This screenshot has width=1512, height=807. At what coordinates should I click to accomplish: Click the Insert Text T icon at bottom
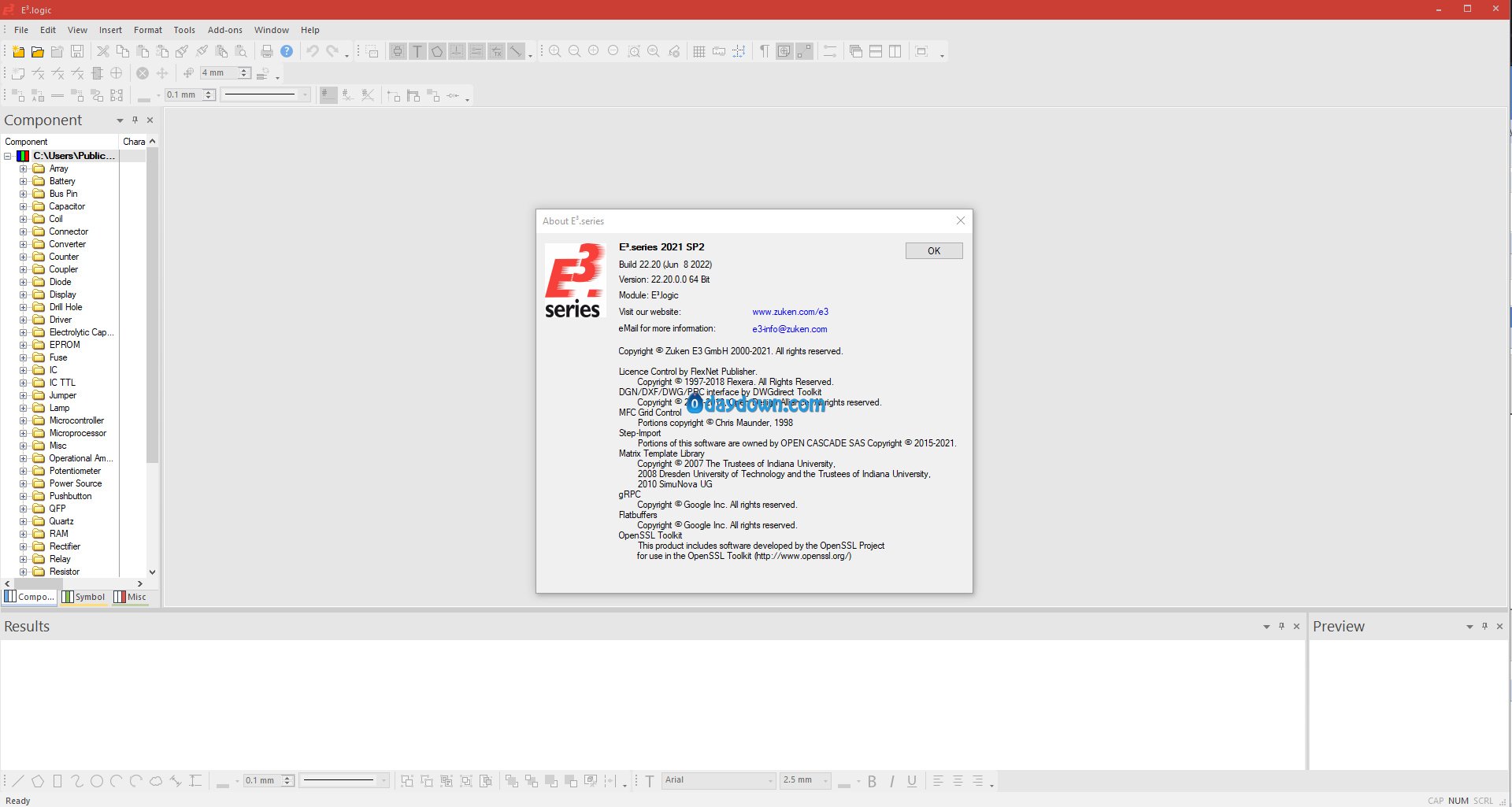[650, 781]
